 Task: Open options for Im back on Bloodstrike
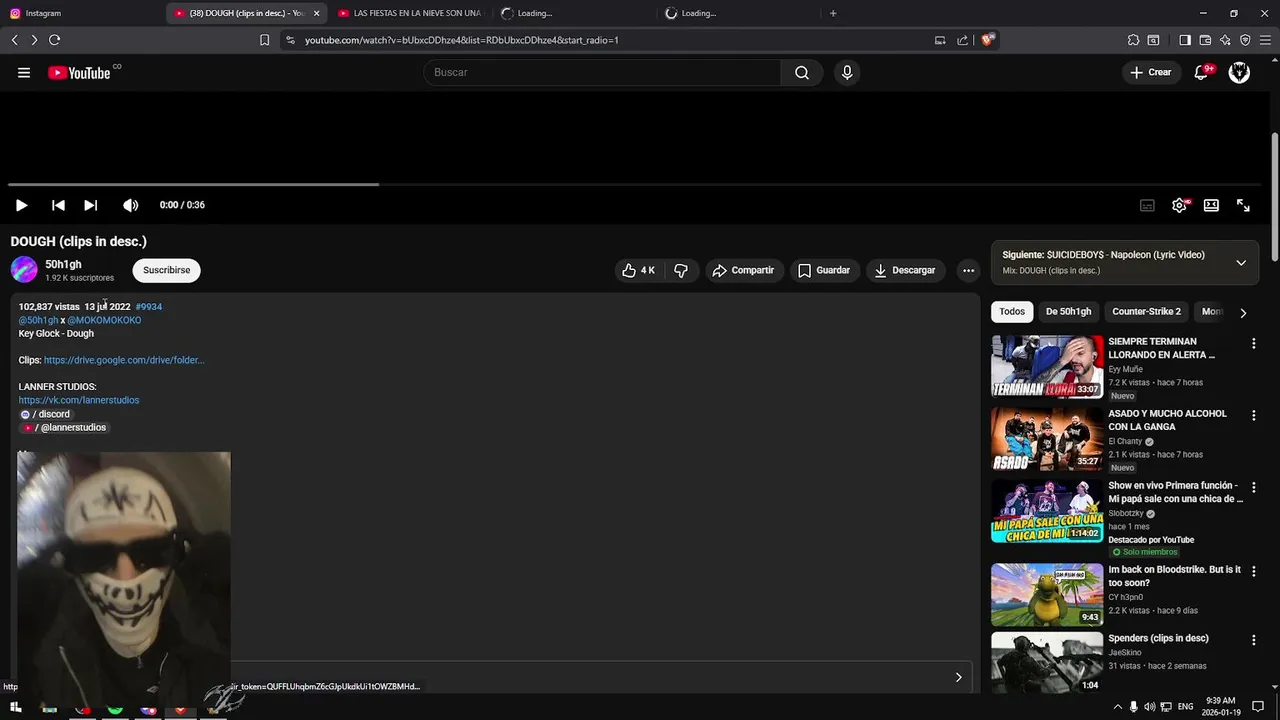pos(1253,572)
